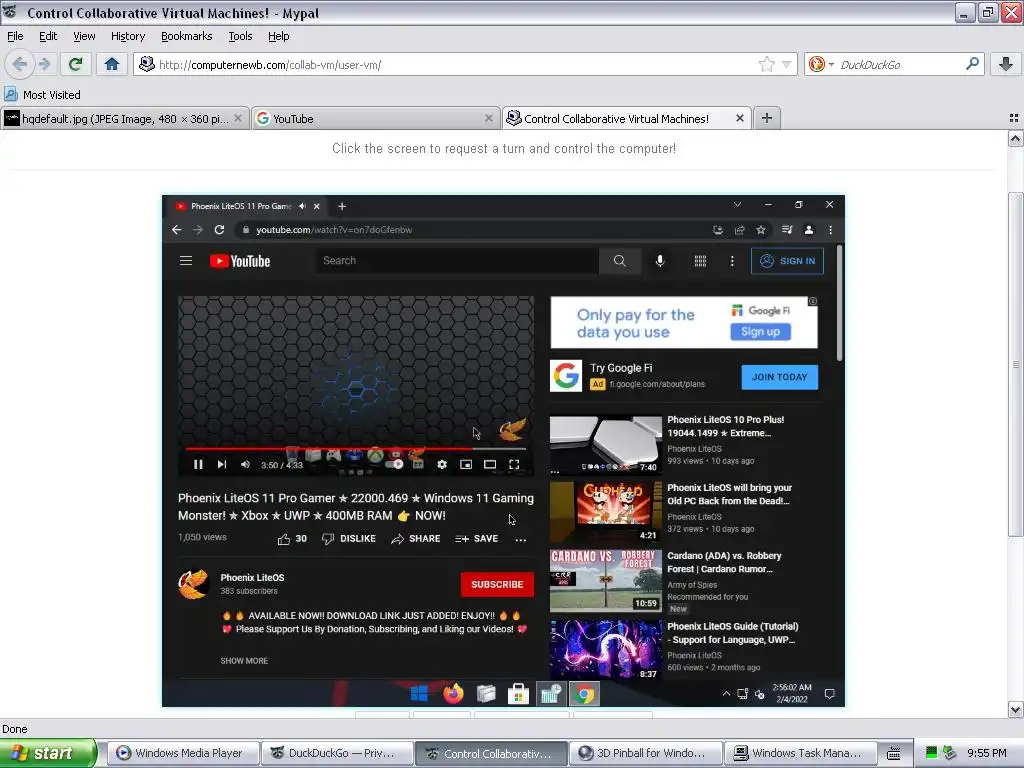Reload page in Mypal toolbar
The height and width of the screenshot is (768, 1024).
tap(75, 64)
